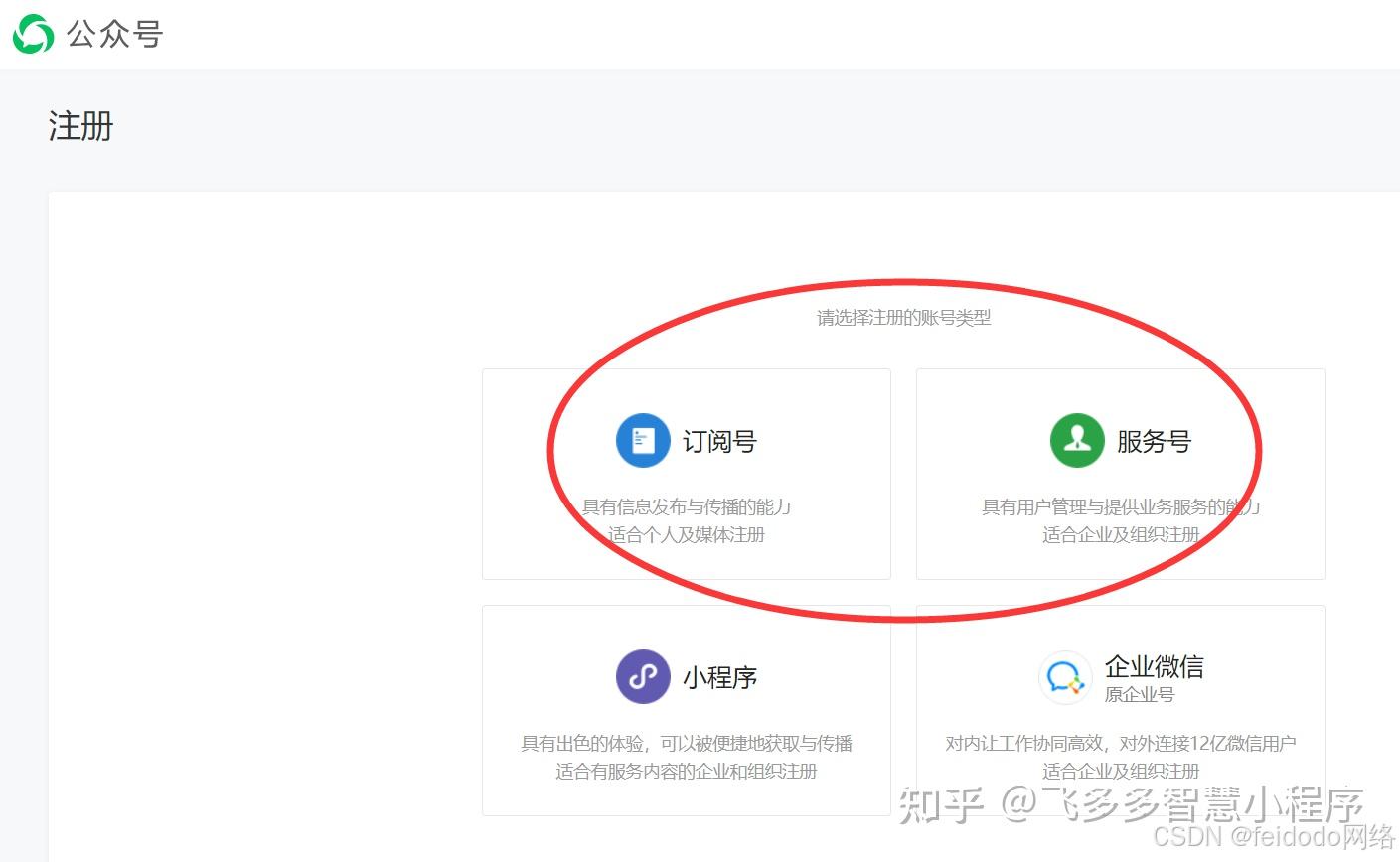
Task: Click the 企业微信 chat bubble icon
Action: coord(1064,677)
